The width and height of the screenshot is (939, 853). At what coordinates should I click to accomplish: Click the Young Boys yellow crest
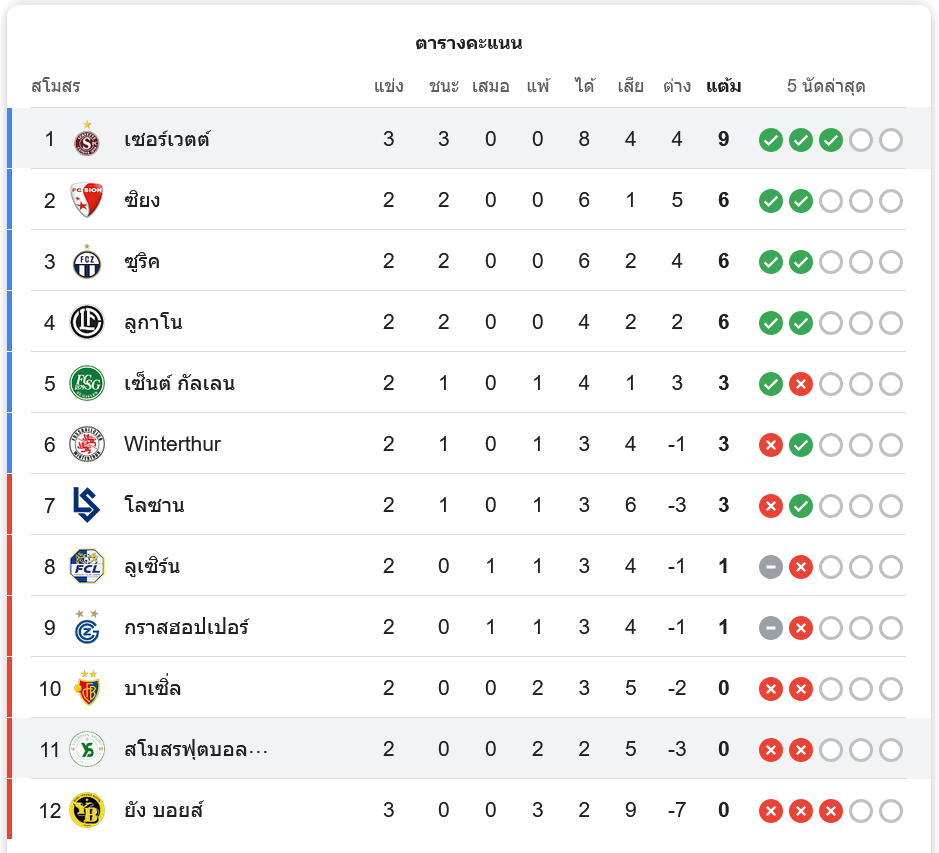click(87, 810)
